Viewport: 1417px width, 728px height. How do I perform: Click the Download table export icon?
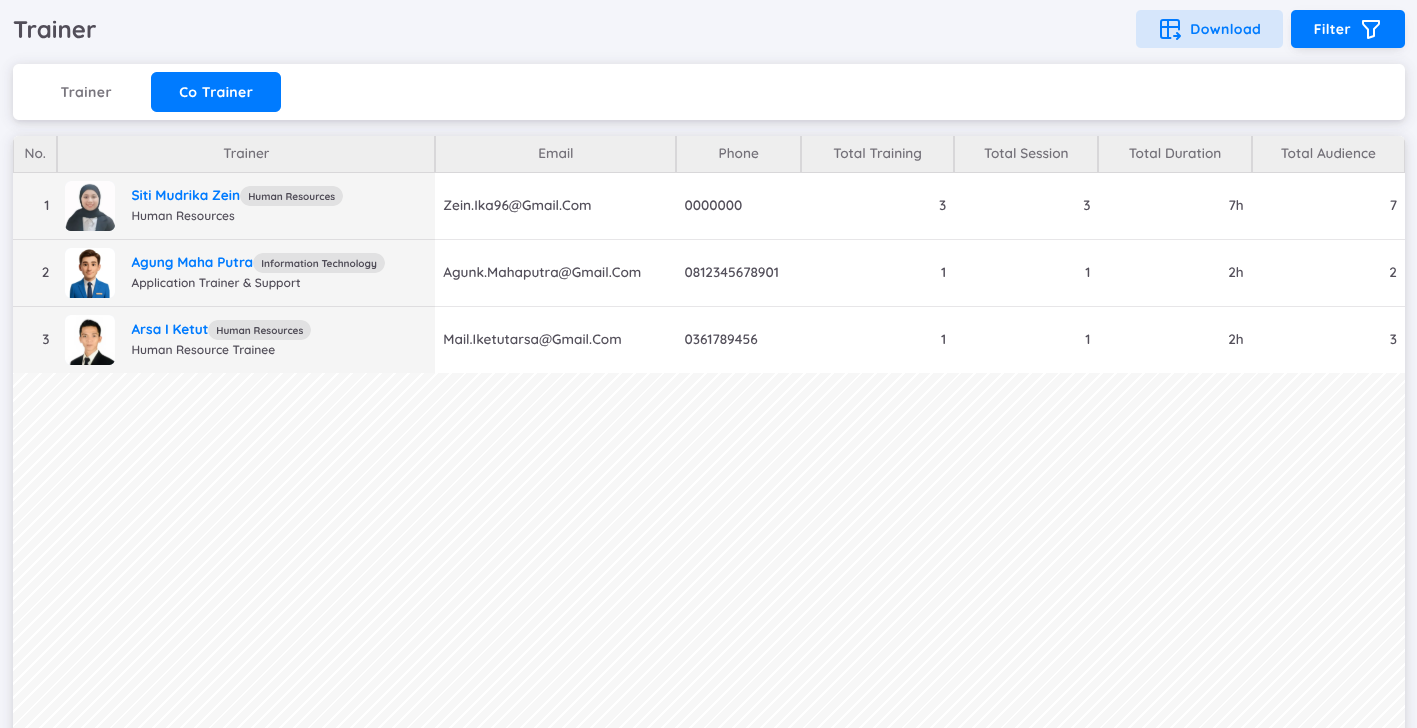click(x=1170, y=29)
